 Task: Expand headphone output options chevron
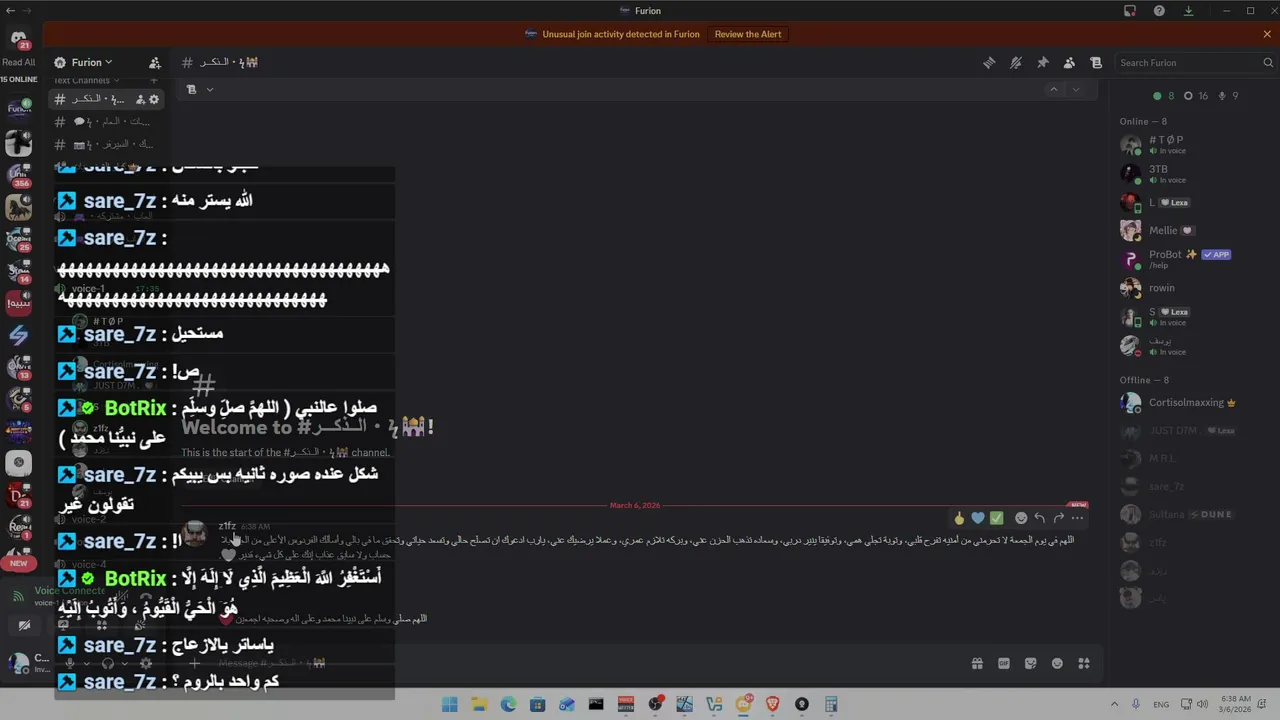[x=125, y=663]
